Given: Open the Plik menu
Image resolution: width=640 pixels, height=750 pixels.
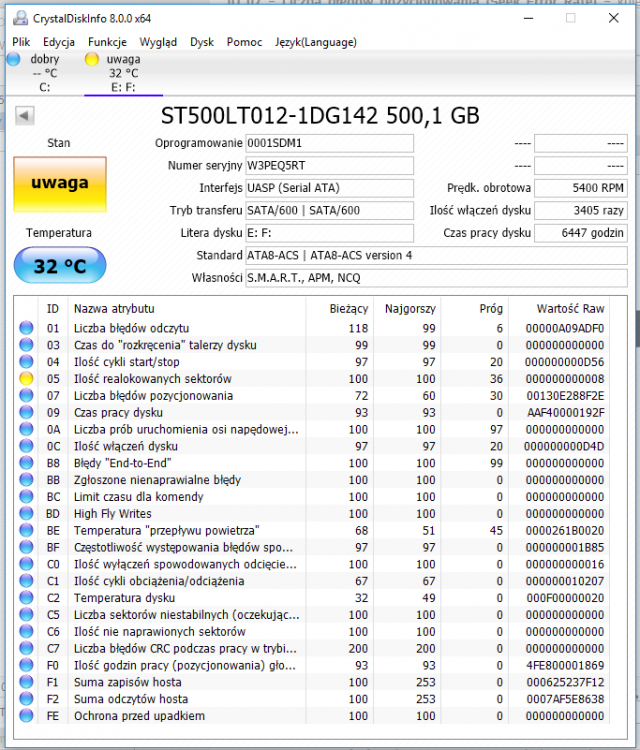Looking at the screenshot, I should point(21,42).
